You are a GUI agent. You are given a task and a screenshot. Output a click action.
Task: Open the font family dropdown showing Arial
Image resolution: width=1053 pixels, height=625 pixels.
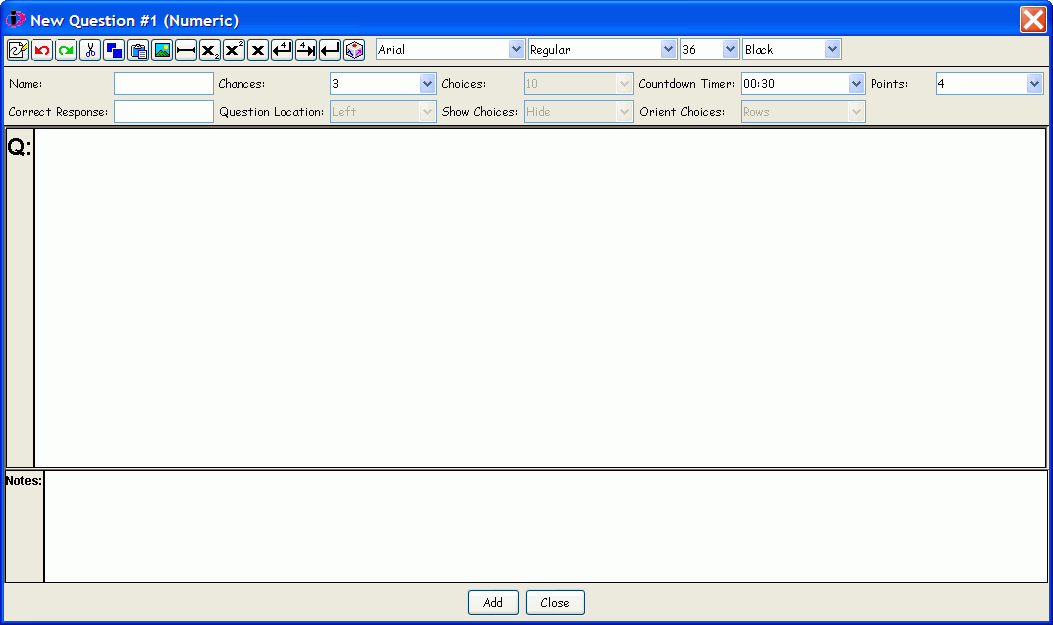(x=517, y=48)
